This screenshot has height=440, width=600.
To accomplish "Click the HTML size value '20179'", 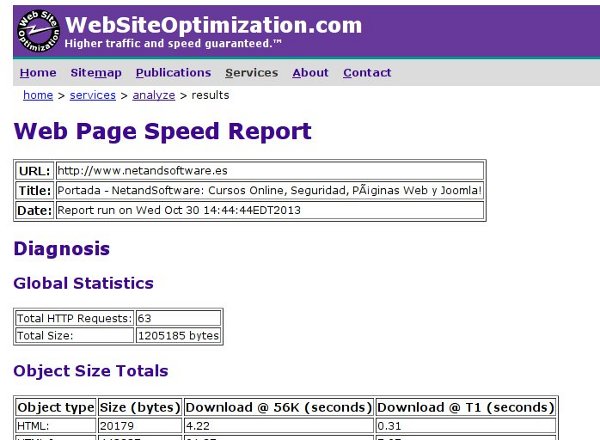I will 140,426.
